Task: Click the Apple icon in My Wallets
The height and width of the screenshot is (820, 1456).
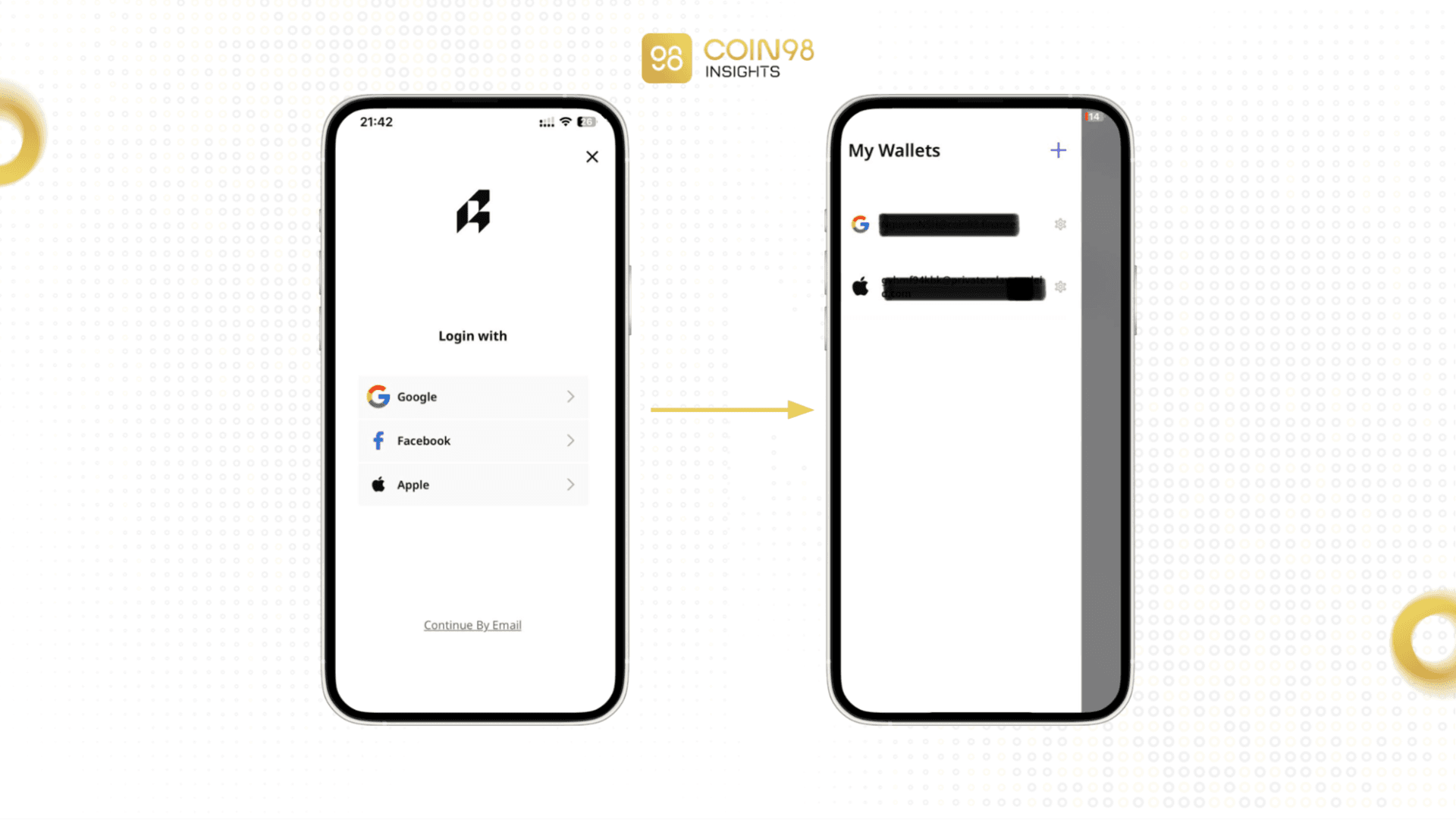Action: click(859, 286)
